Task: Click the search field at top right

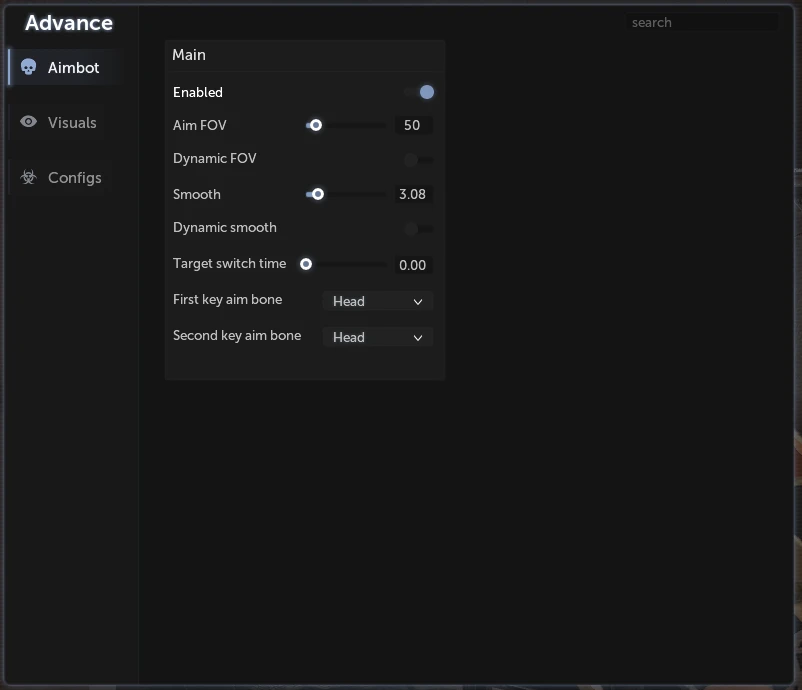Action: coord(702,23)
